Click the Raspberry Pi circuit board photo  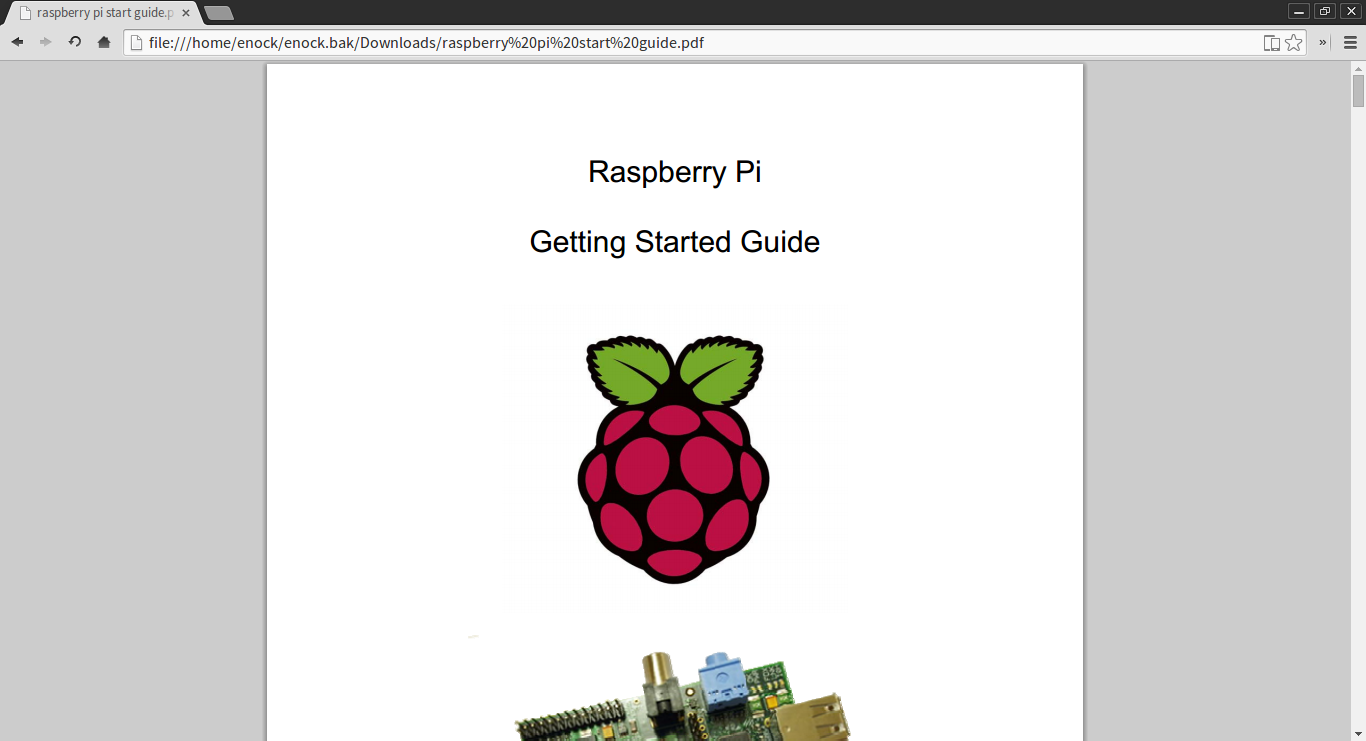point(682,695)
